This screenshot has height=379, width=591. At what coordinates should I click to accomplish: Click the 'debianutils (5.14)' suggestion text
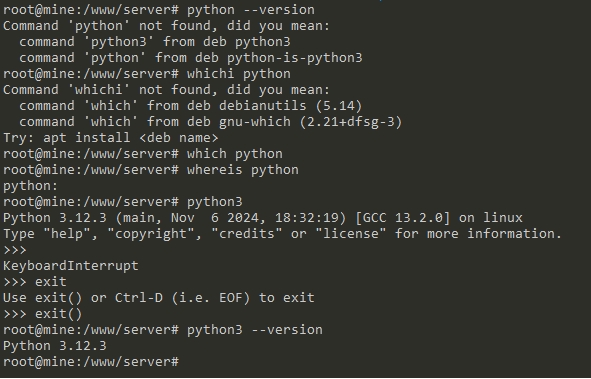coord(290,106)
